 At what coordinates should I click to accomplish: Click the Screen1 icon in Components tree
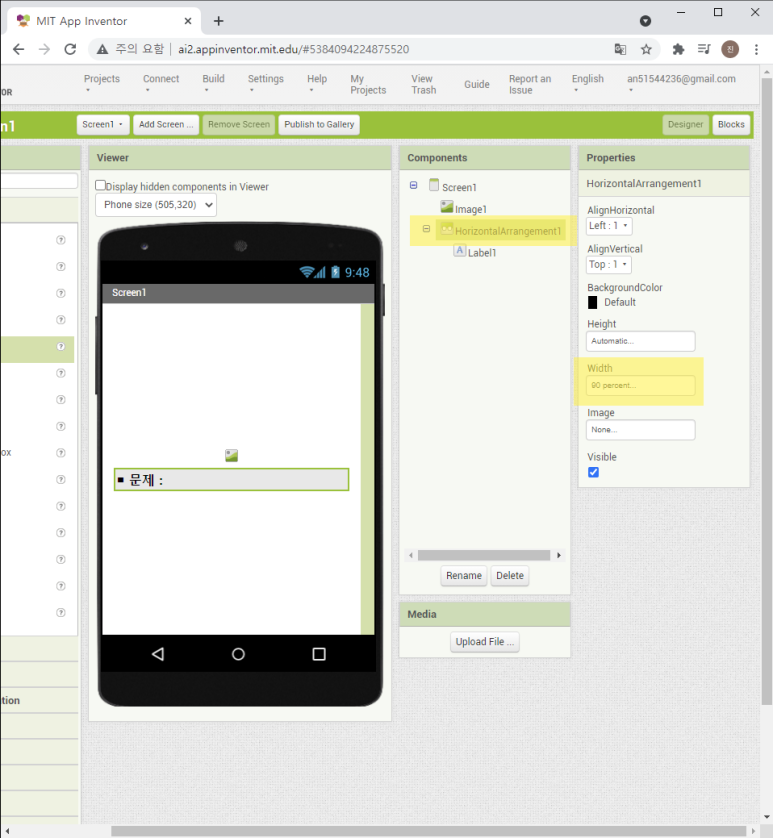click(434, 185)
